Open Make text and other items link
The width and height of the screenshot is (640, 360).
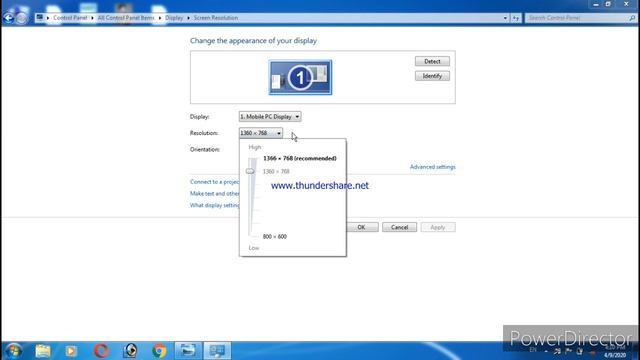pos(215,193)
